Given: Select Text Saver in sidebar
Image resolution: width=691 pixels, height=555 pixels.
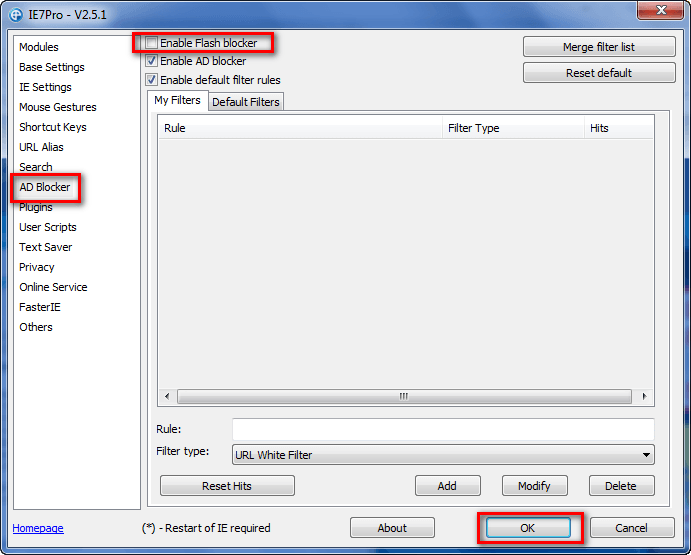Looking at the screenshot, I should [45, 247].
